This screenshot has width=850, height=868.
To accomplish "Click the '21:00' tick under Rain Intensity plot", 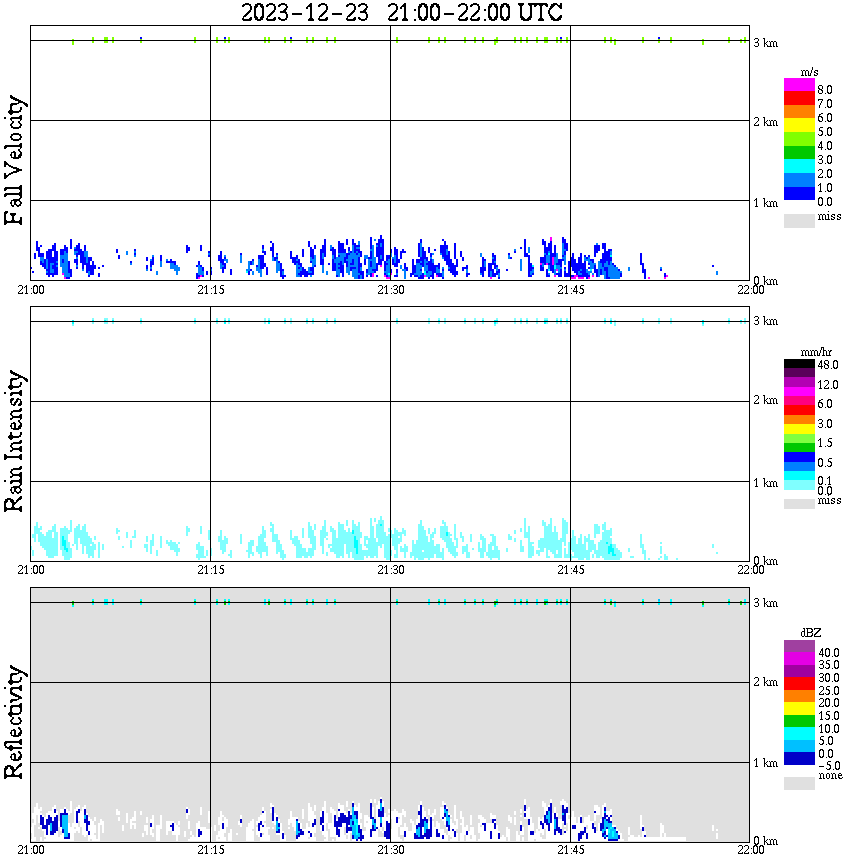I will [31, 570].
